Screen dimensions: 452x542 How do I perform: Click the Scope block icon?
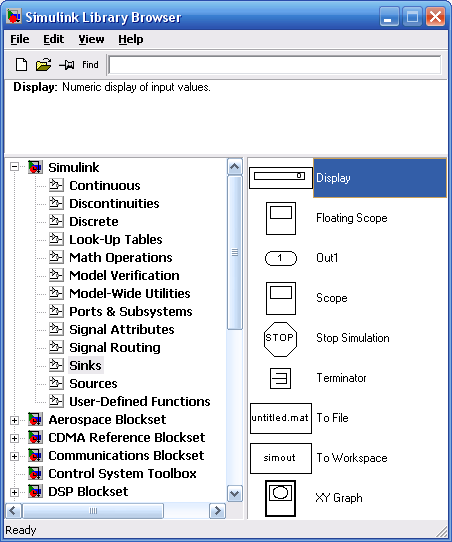[281, 298]
